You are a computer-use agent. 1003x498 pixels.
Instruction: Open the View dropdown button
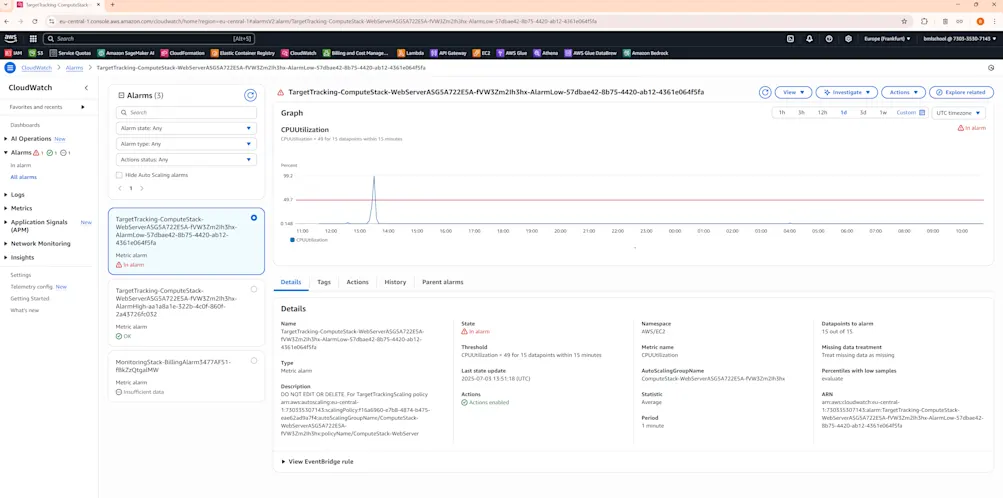[x=793, y=92]
